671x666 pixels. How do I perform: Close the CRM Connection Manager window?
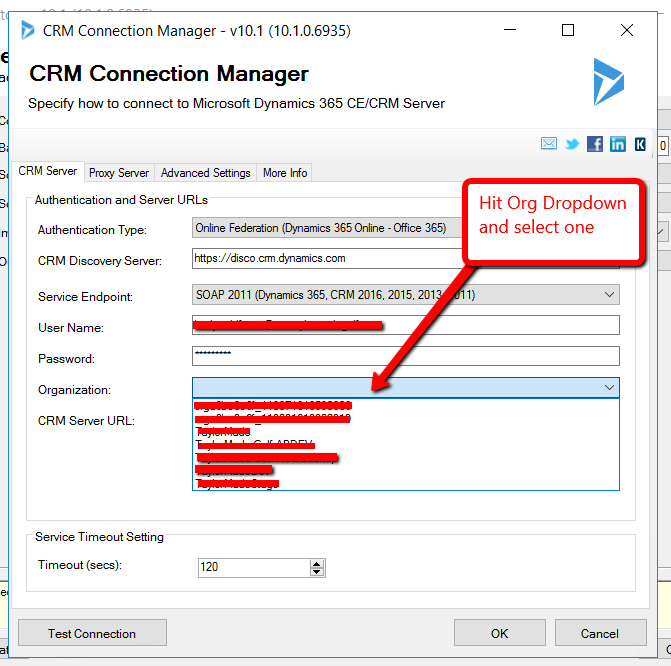click(626, 30)
